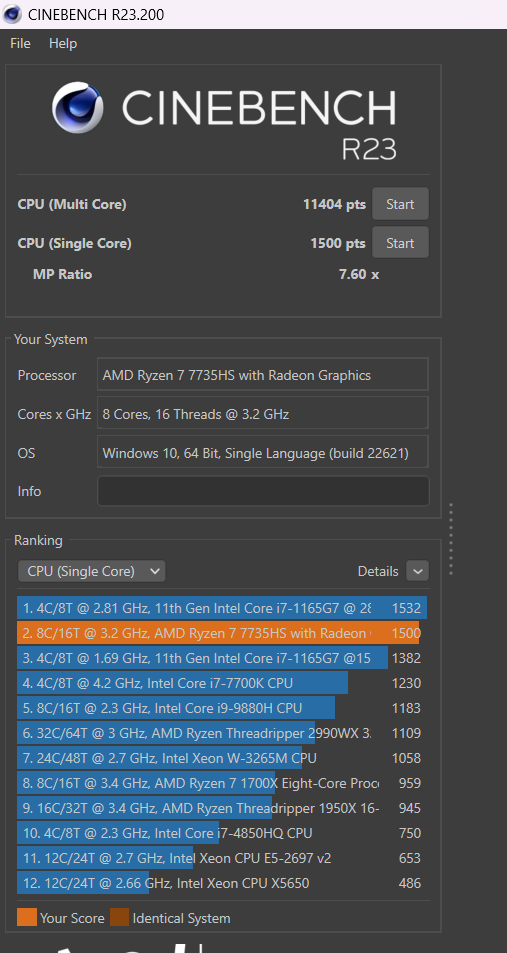The width and height of the screenshot is (507, 953).
Task: Click the Processor name field
Action: (x=263, y=374)
